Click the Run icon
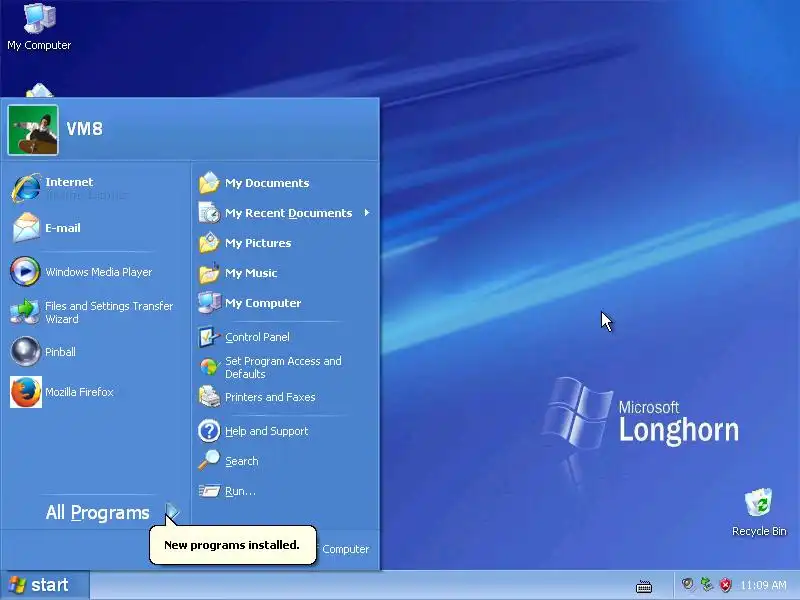 click(209, 491)
